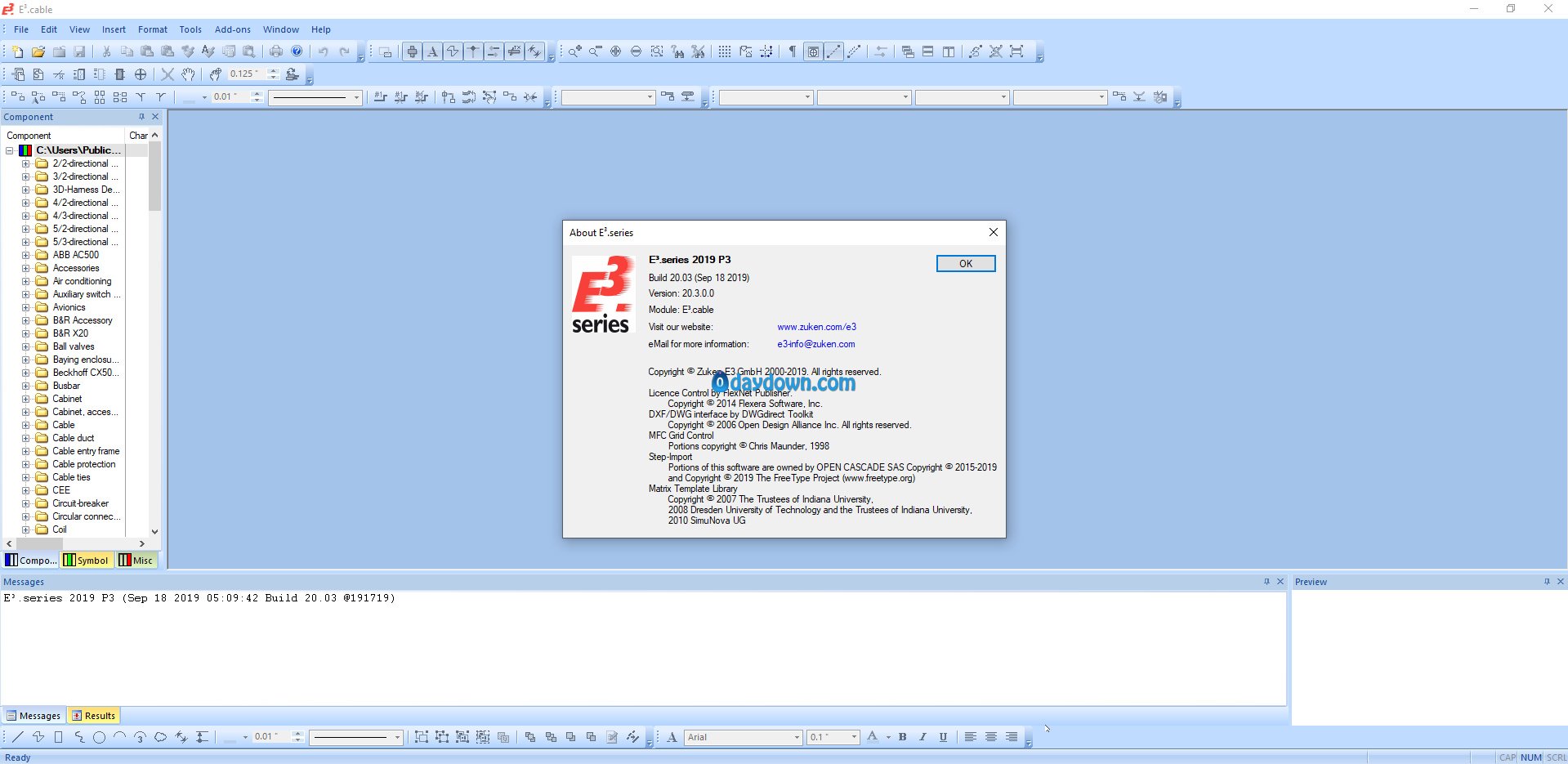Open the File menu

click(21, 29)
